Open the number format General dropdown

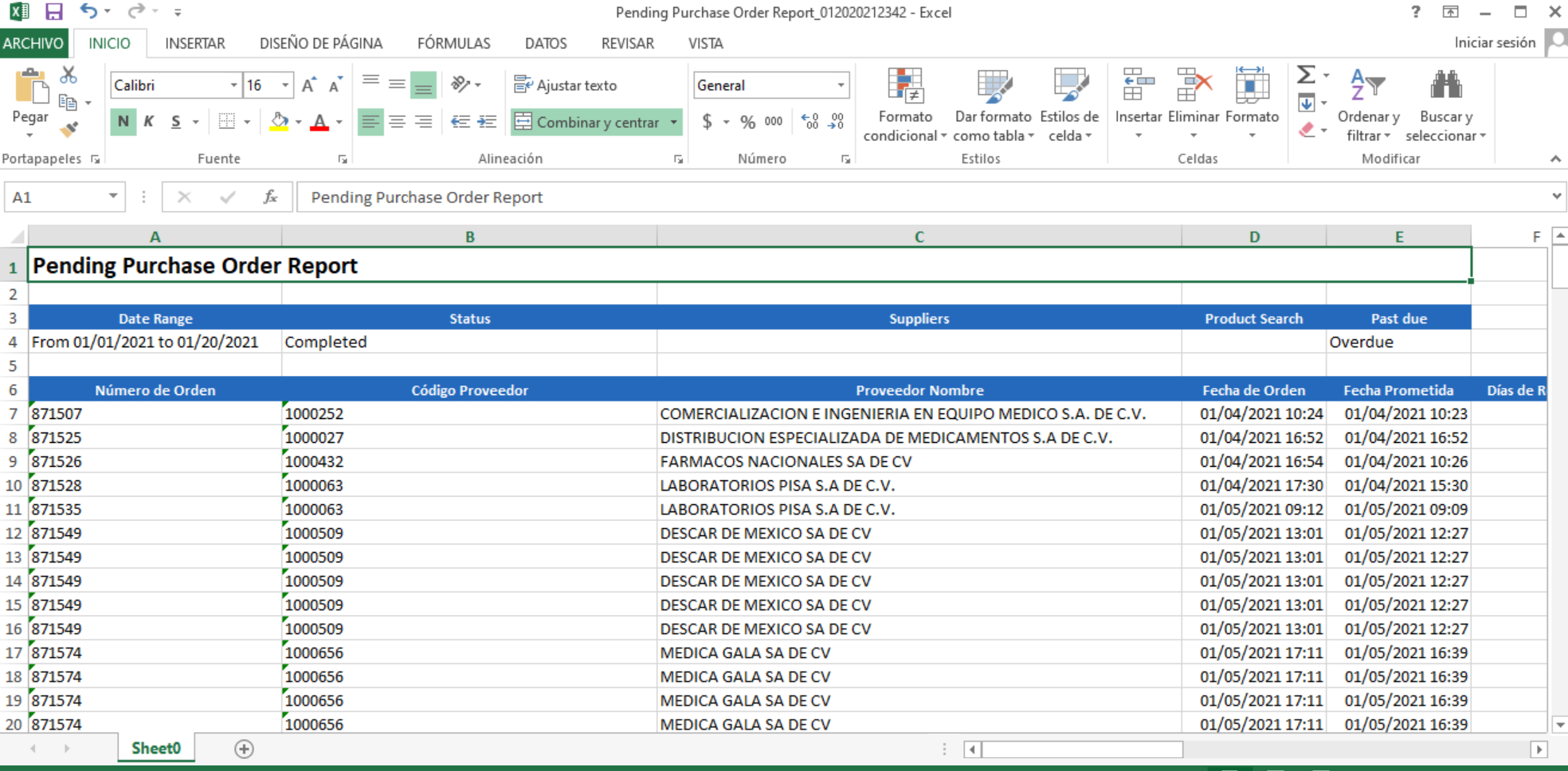coord(840,84)
